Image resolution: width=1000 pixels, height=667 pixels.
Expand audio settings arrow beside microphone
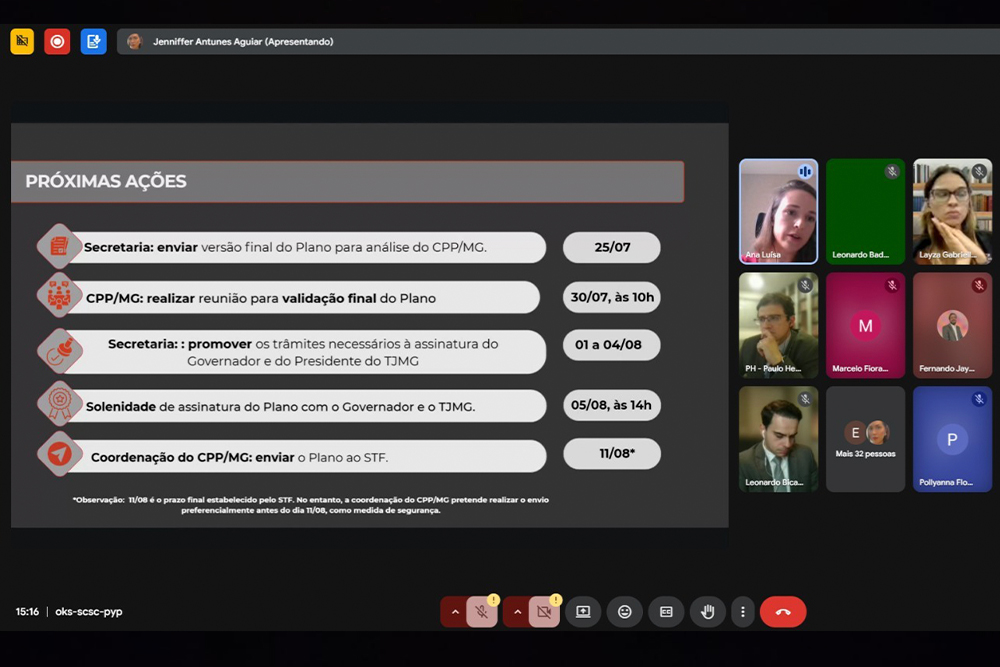click(x=455, y=612)
